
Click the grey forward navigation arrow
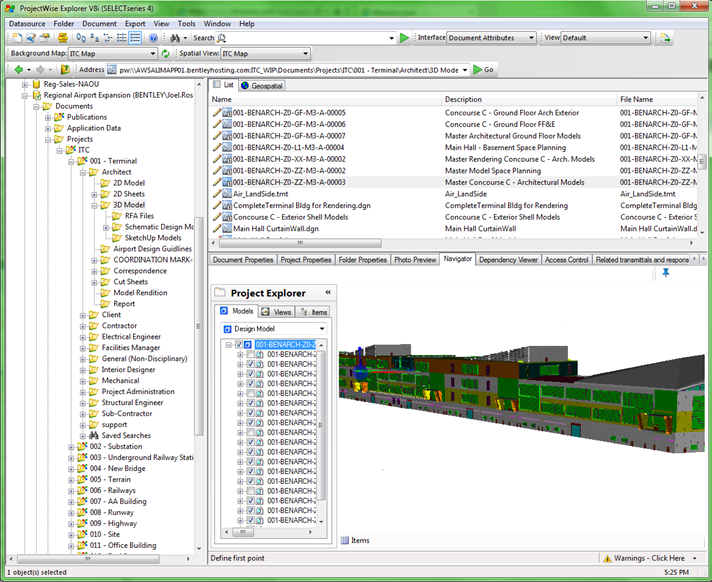[x=40, y=69]
